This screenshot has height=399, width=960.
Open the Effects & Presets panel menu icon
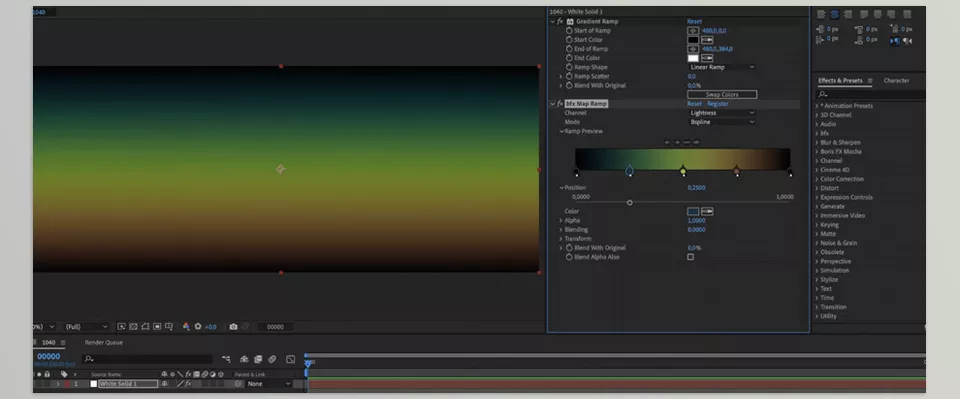[x=870, y=81]
